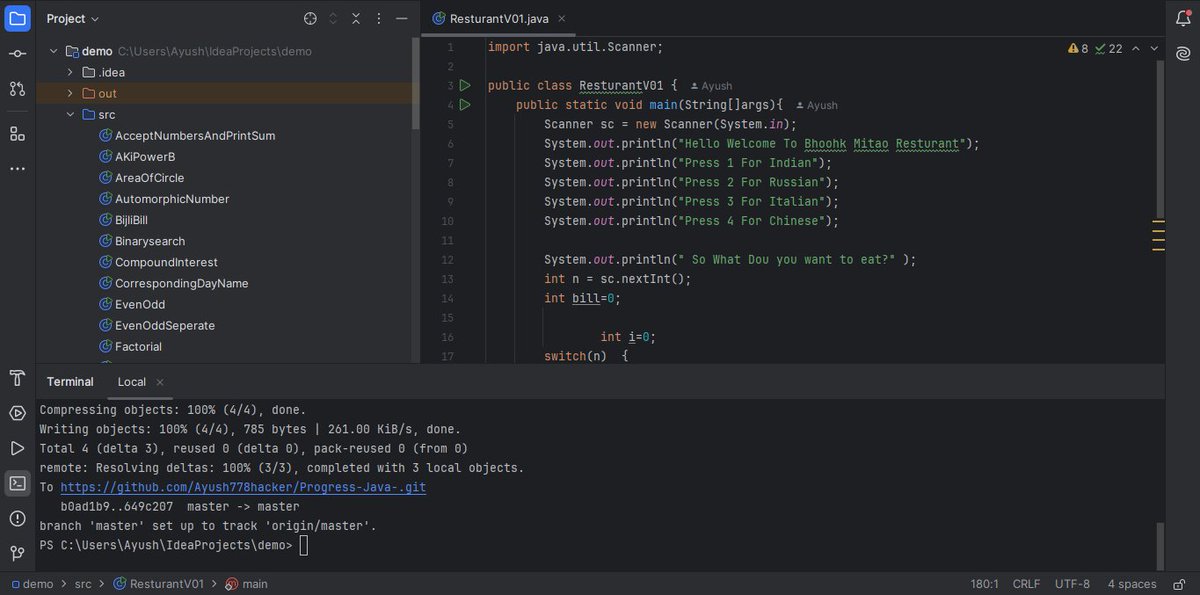1200x595 pixels.
Task: Select the Terminal tab title
Action: (70, 382)
